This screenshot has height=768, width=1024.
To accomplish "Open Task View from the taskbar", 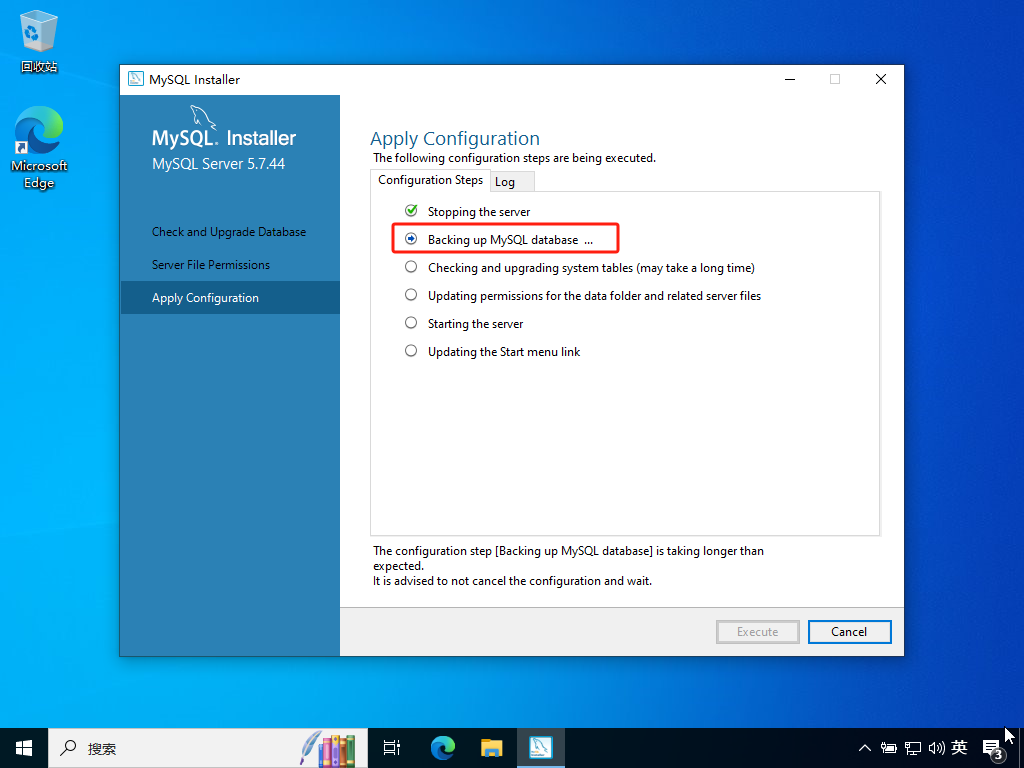I will click(x=391, y=747).
